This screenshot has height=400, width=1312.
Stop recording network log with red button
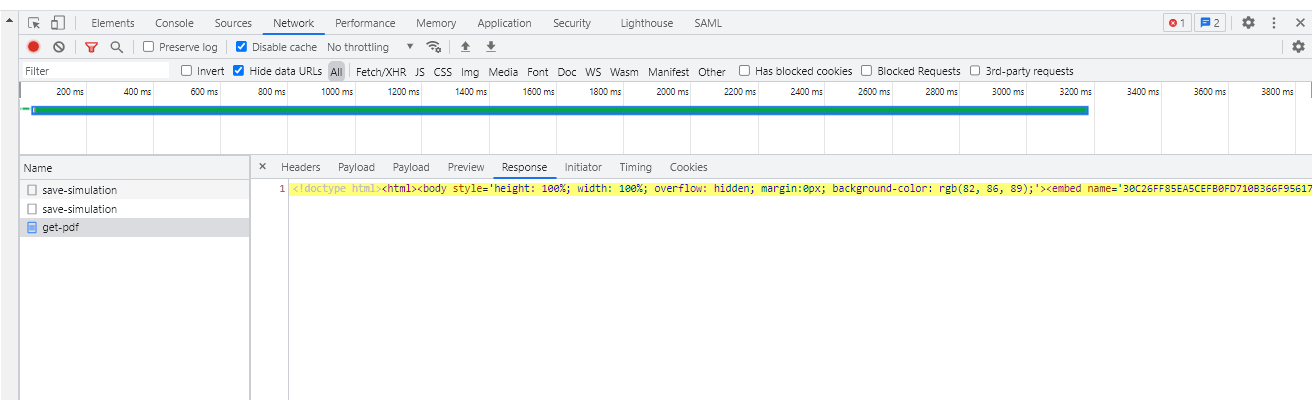tap(33, 47)
